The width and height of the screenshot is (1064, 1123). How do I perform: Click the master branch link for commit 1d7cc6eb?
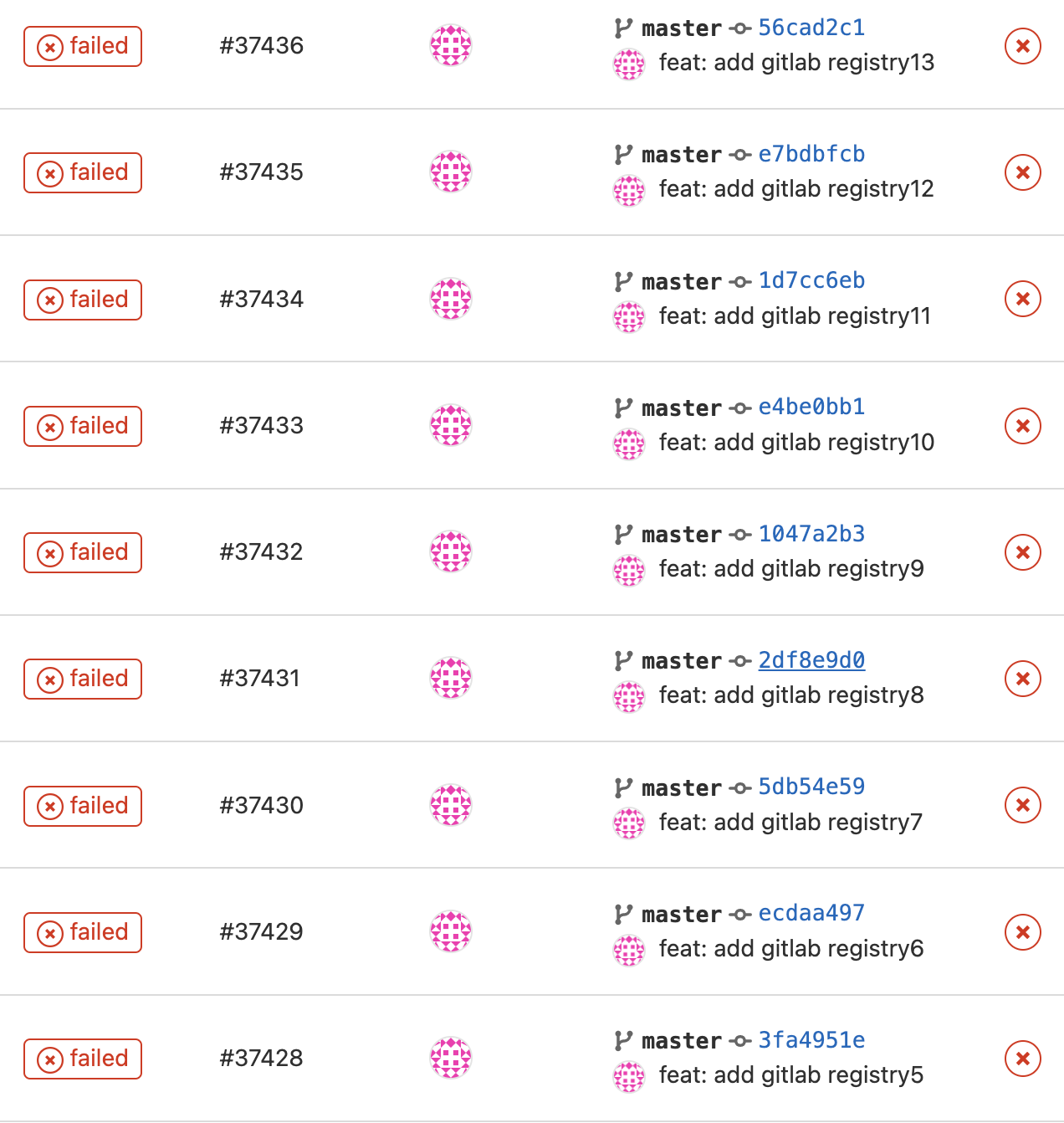(x=682, y=281)
